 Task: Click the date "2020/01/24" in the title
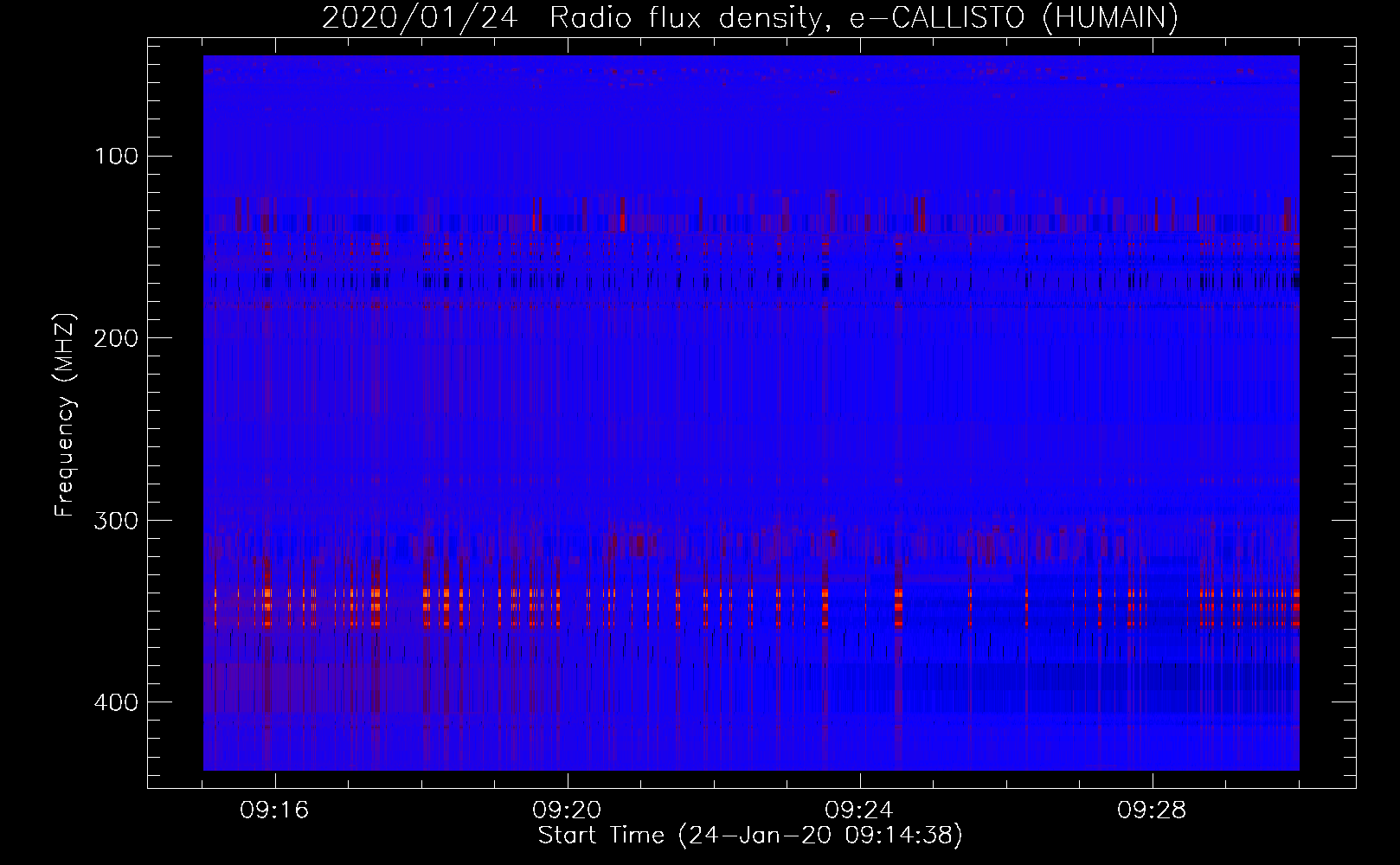click(420, 18)
